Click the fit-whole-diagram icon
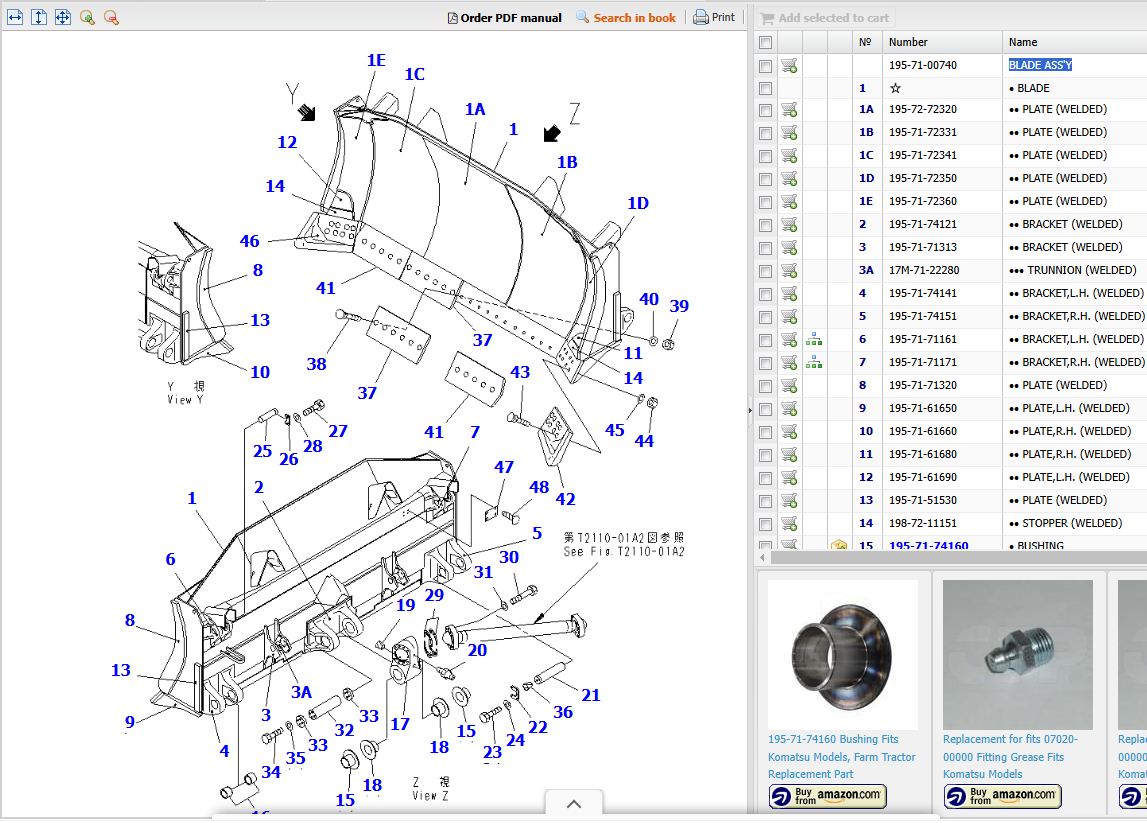Viewport: 1147px width, 823px height. [63, 18]
